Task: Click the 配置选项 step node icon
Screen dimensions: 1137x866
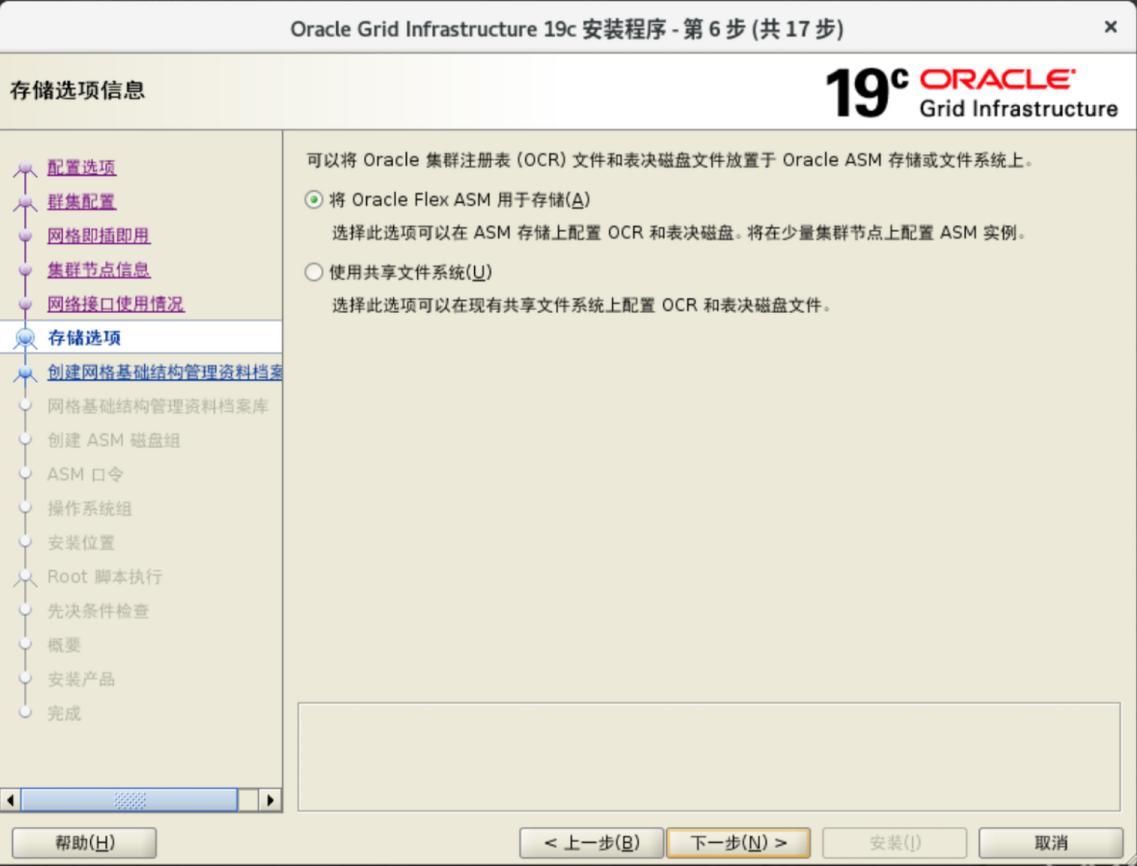Action: pyautogui.click(x=25, y=169)
